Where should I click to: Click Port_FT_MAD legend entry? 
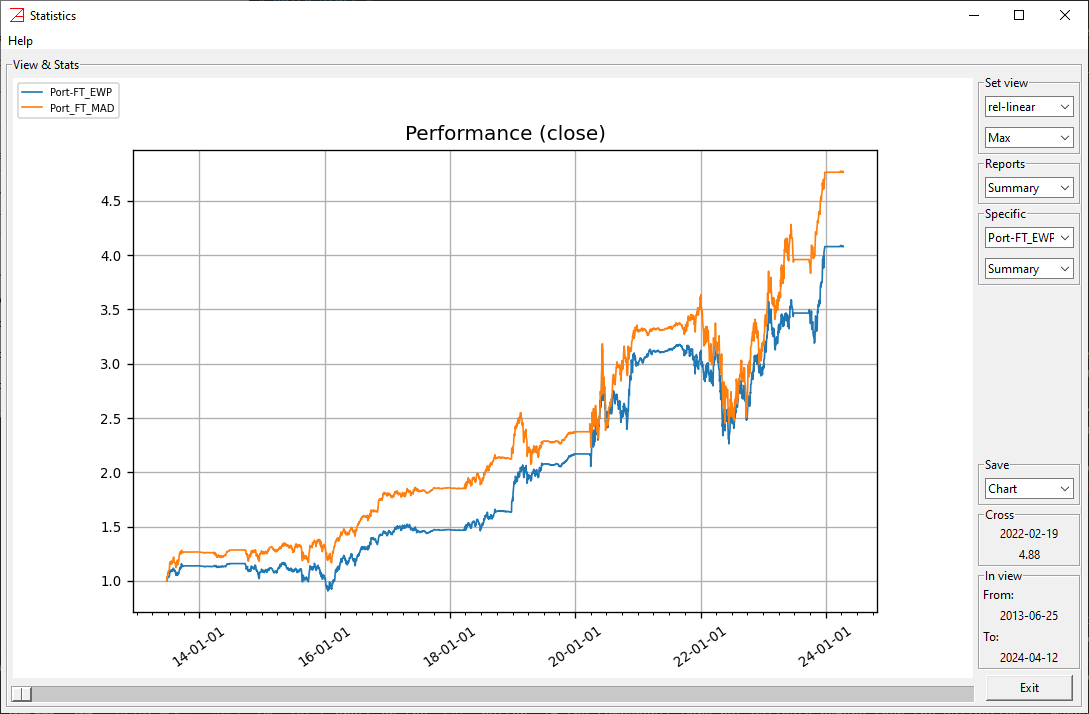pyautogui.click(x=68, y=108)
